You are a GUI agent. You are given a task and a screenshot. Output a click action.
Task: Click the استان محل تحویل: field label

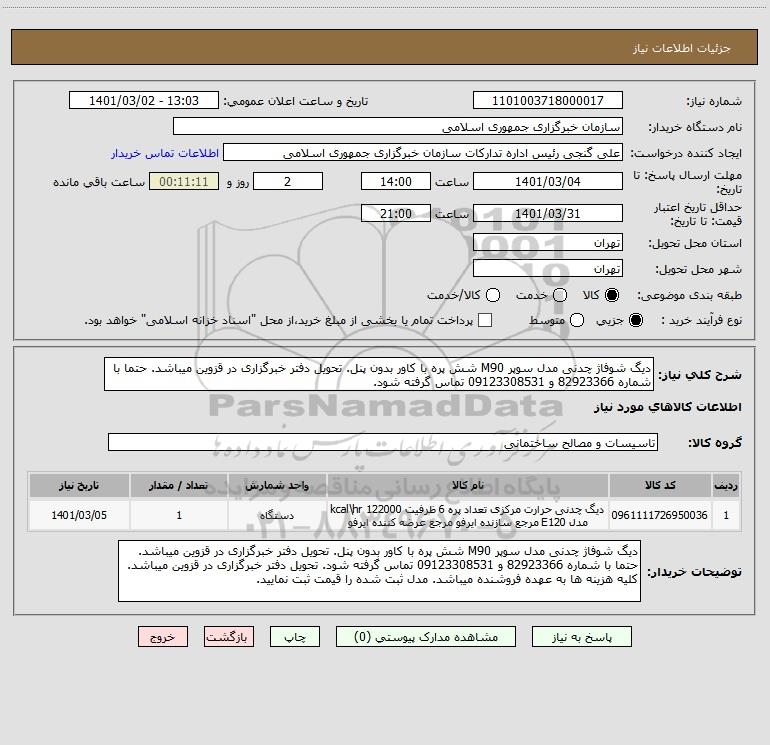point(695,243)
